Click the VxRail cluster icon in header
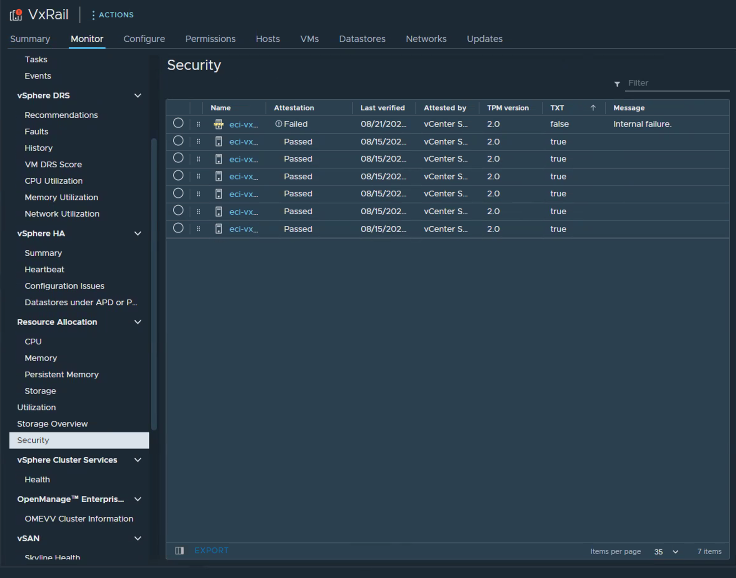Viewport: 736px width, 578px height. 16,14
